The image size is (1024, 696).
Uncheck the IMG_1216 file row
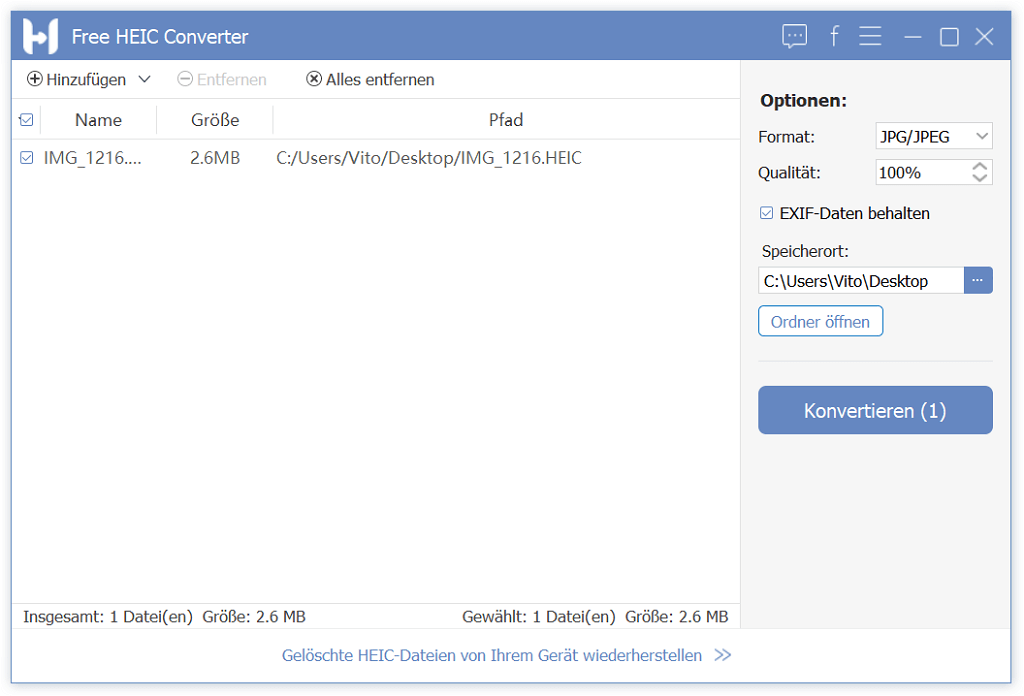click(25, 158)
